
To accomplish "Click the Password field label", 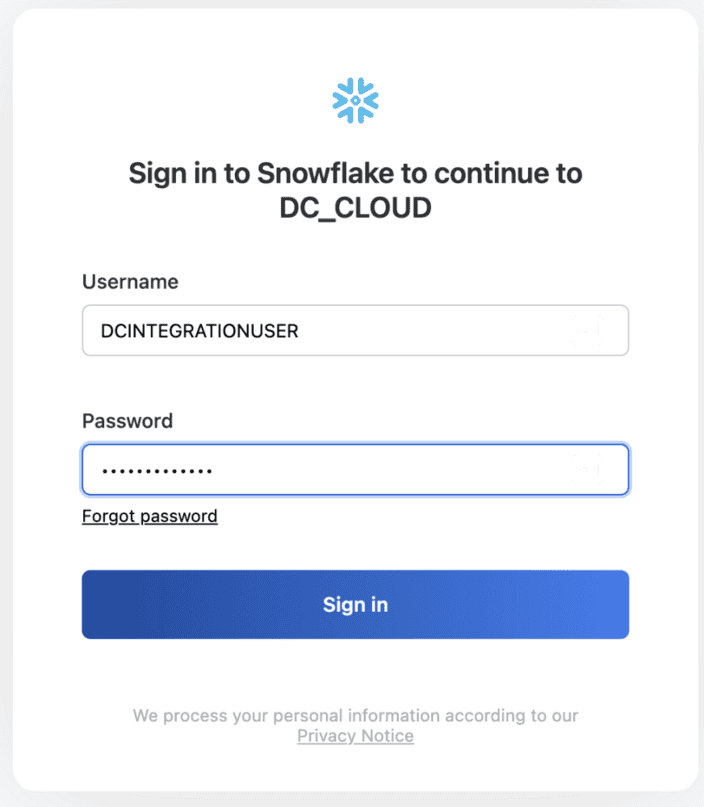I will tap(127, 421).
